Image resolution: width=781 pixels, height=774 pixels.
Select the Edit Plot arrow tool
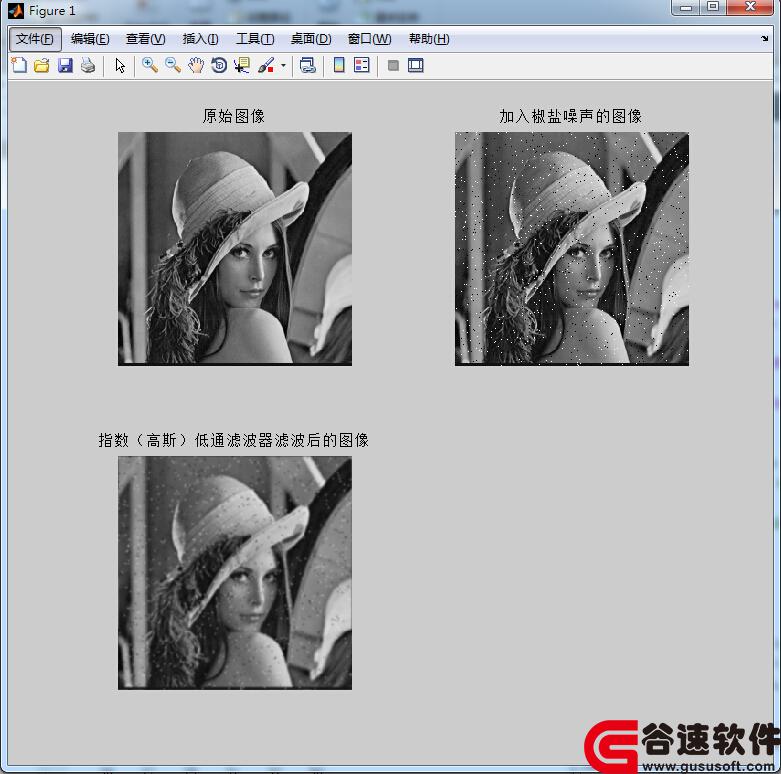120,65
